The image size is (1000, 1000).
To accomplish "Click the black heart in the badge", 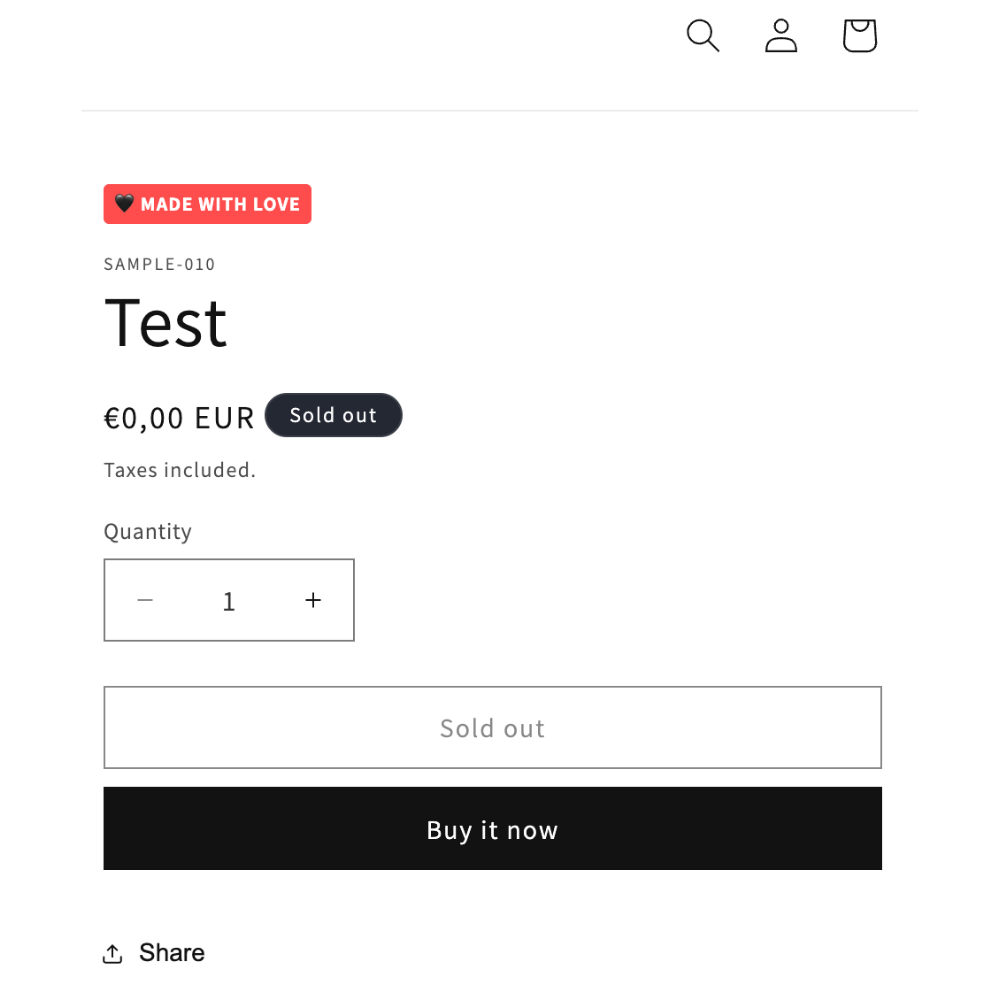I will (x=124, y=203).
